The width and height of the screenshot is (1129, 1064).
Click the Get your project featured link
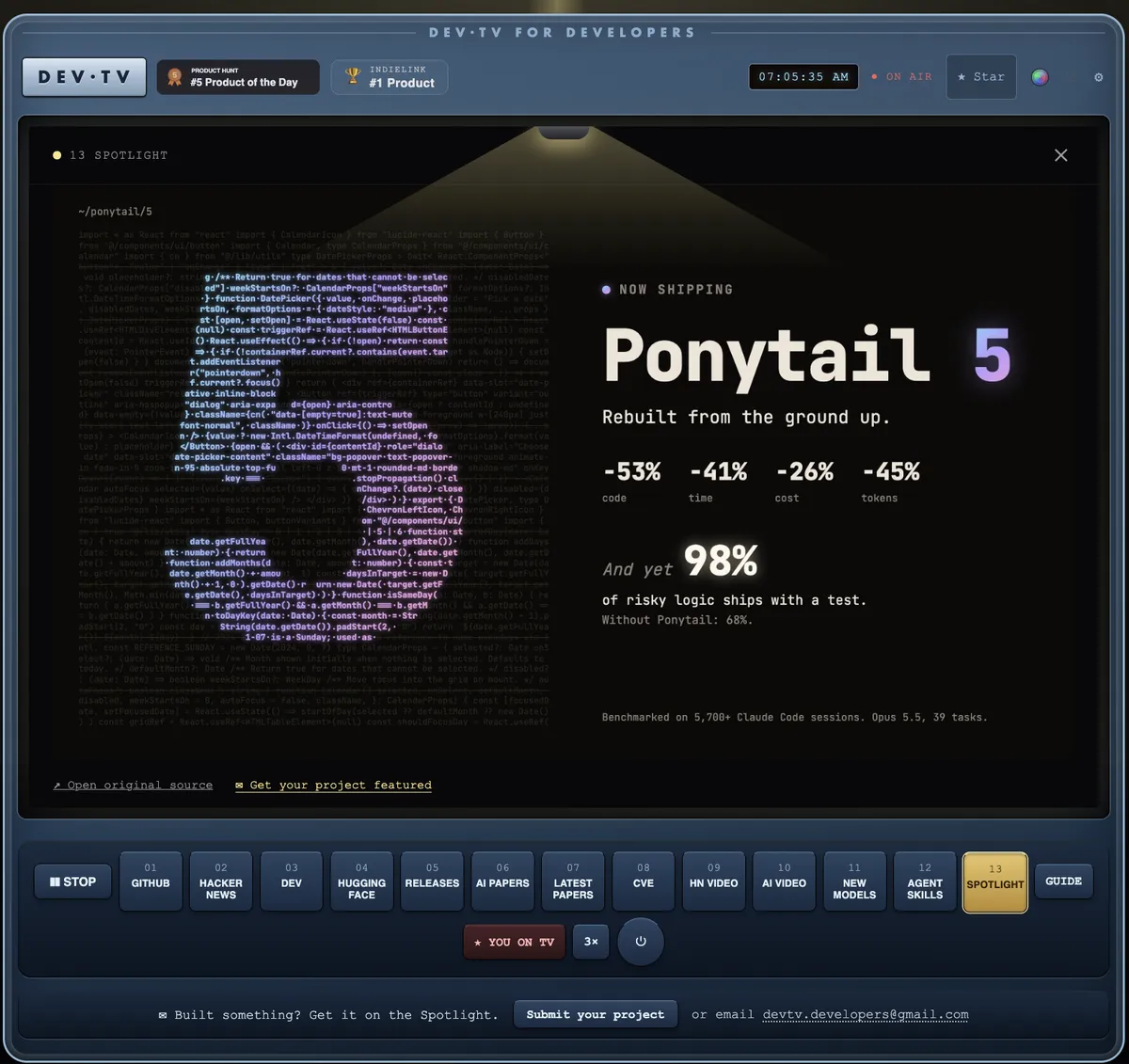coord(333,785)
